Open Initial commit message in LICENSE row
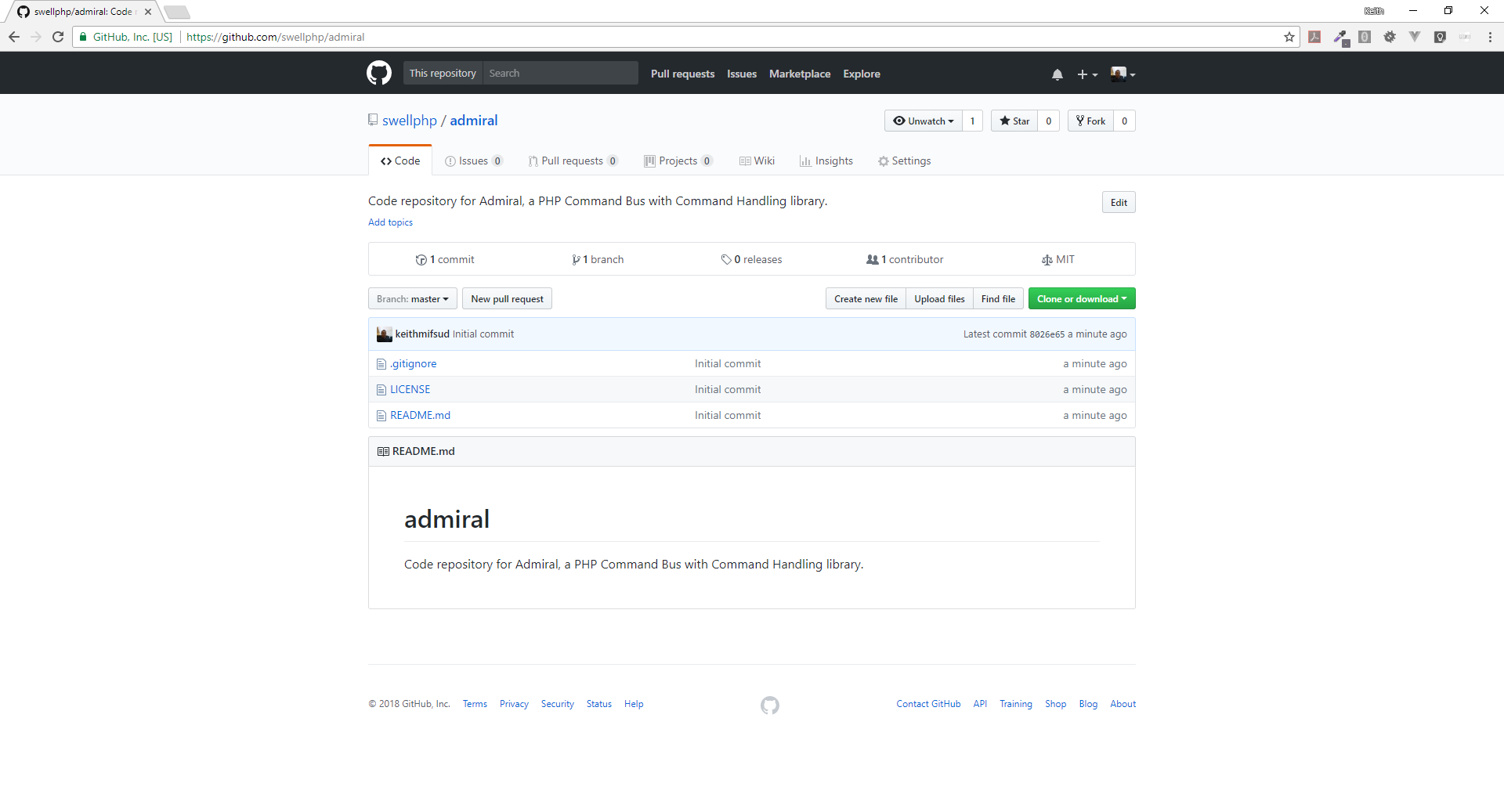1504x812 pixels. pos(728,389)
